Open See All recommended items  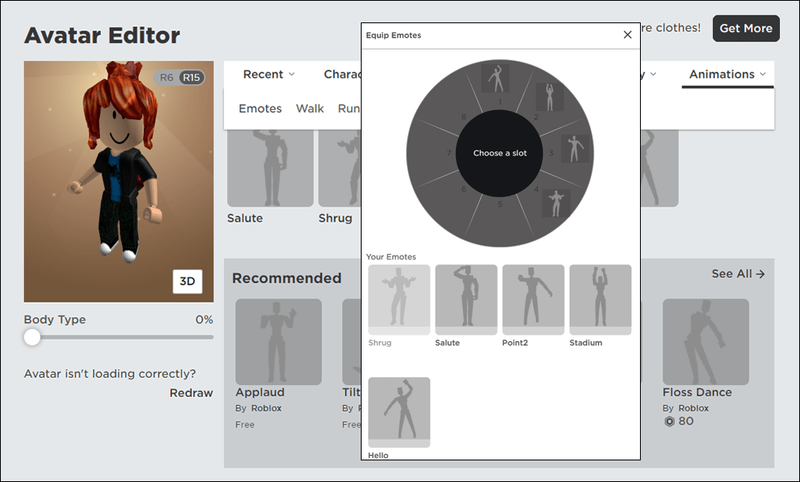738,274
